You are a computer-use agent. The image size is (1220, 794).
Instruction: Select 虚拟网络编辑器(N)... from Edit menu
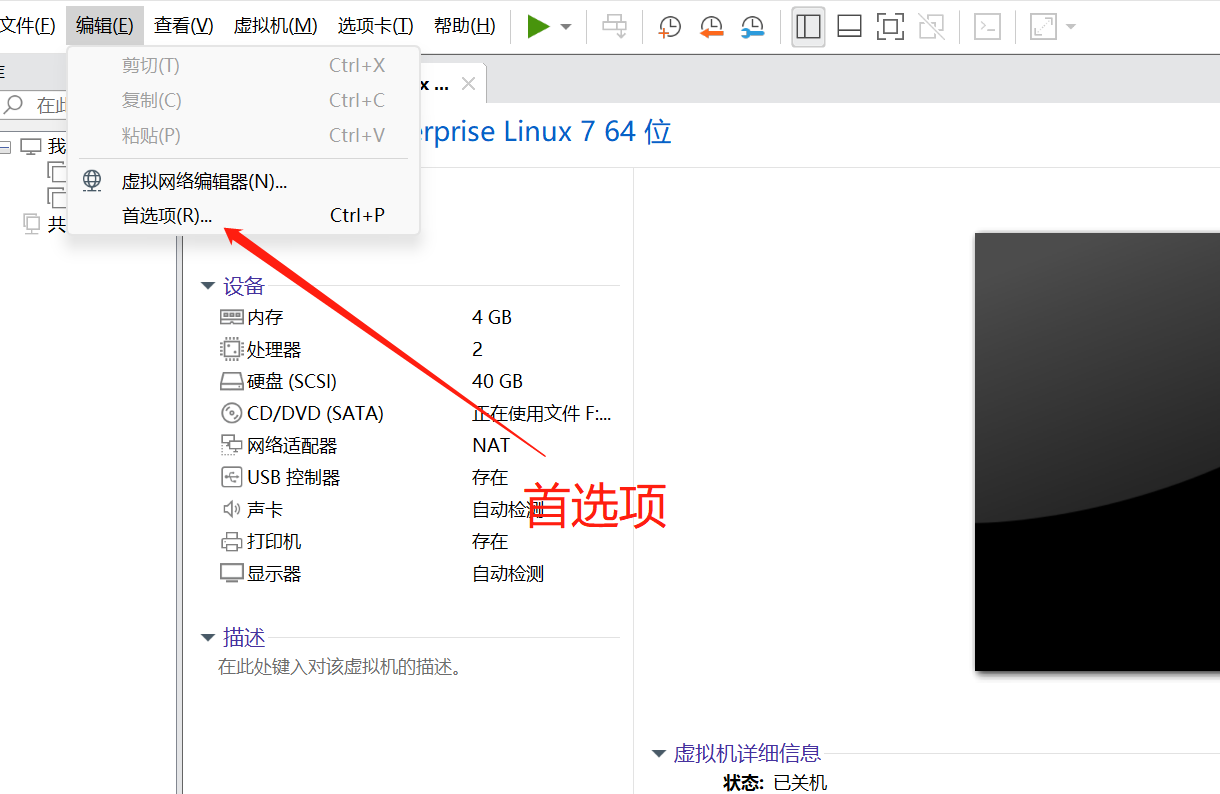(243, 181)
